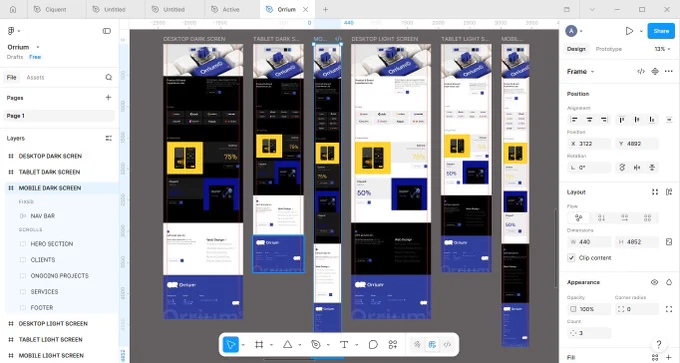Open the more options ellipsis beside Frame

point(669,72)
